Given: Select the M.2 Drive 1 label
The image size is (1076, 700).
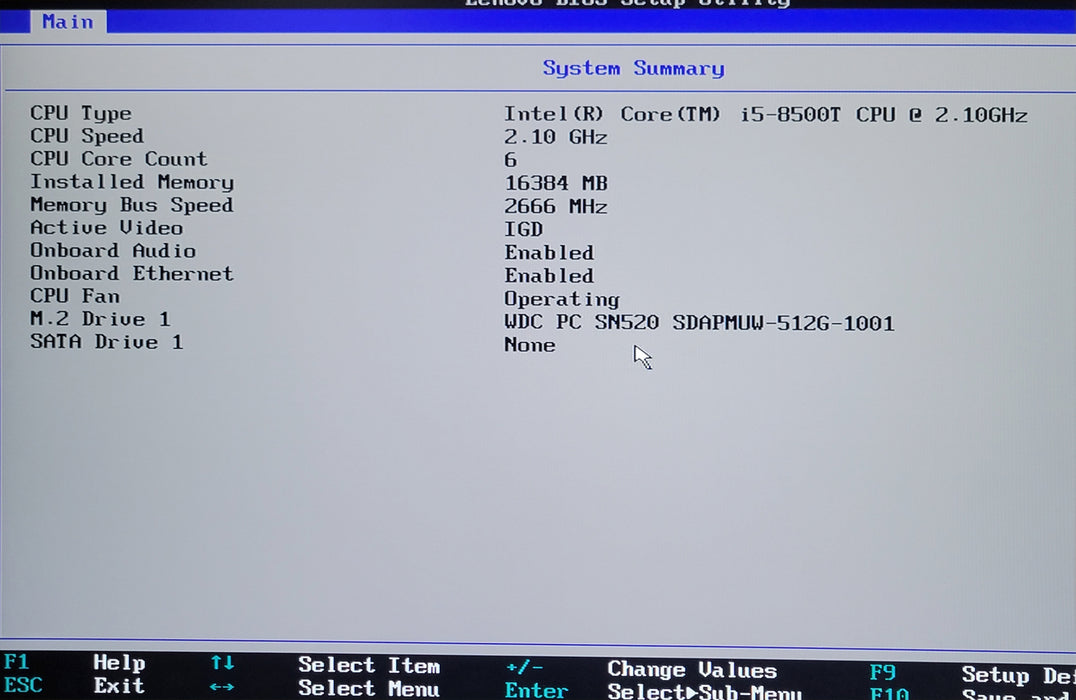Looking at the screenshot, I should [100, 319].
